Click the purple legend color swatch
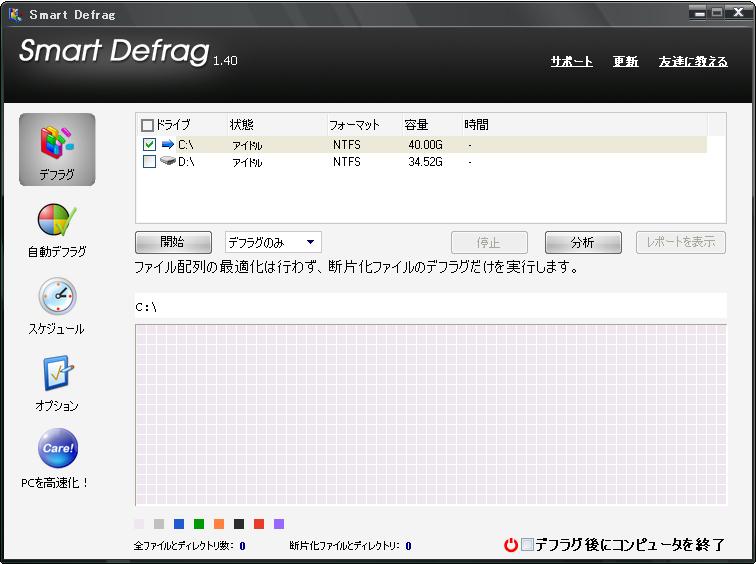 click(x=279, y=524)
